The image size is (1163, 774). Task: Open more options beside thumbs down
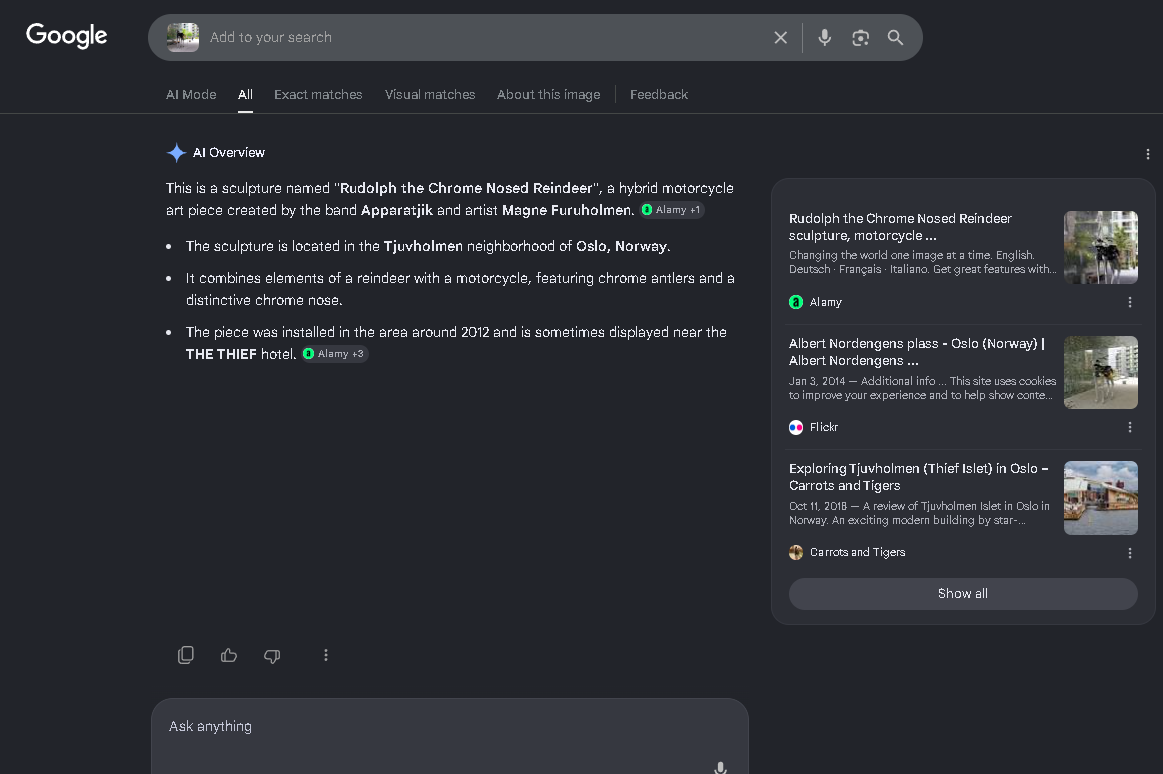tap(326, 655)
